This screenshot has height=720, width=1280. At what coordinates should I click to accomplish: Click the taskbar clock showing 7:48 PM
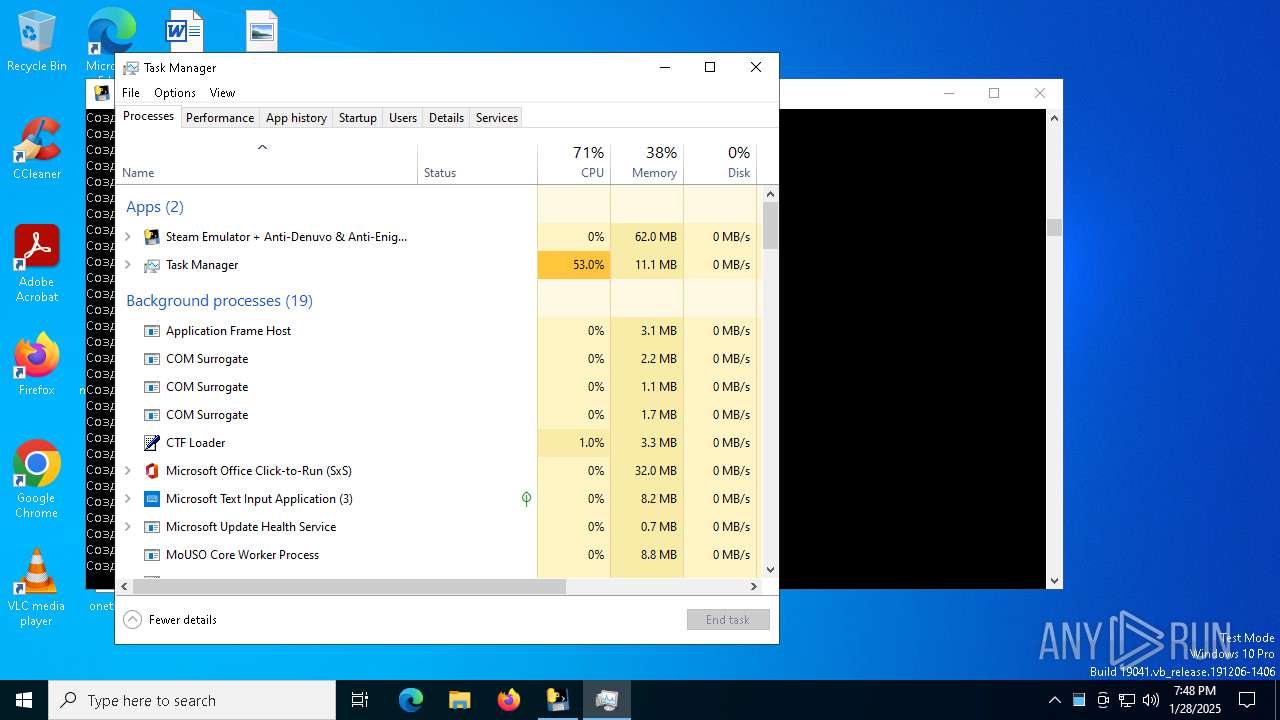pyautogui.click(x=1195, y=700)
